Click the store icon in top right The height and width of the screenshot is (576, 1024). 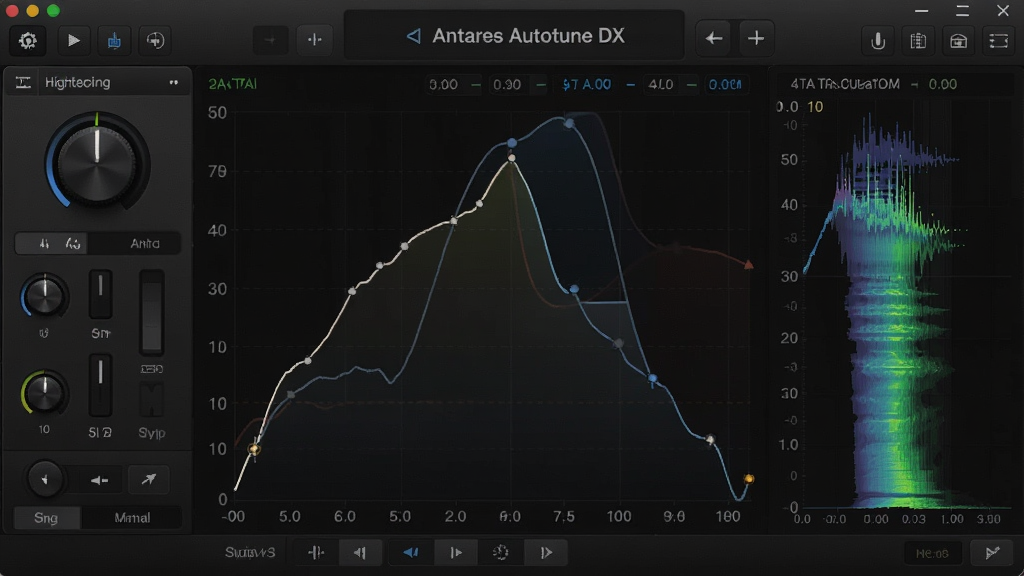958,41
